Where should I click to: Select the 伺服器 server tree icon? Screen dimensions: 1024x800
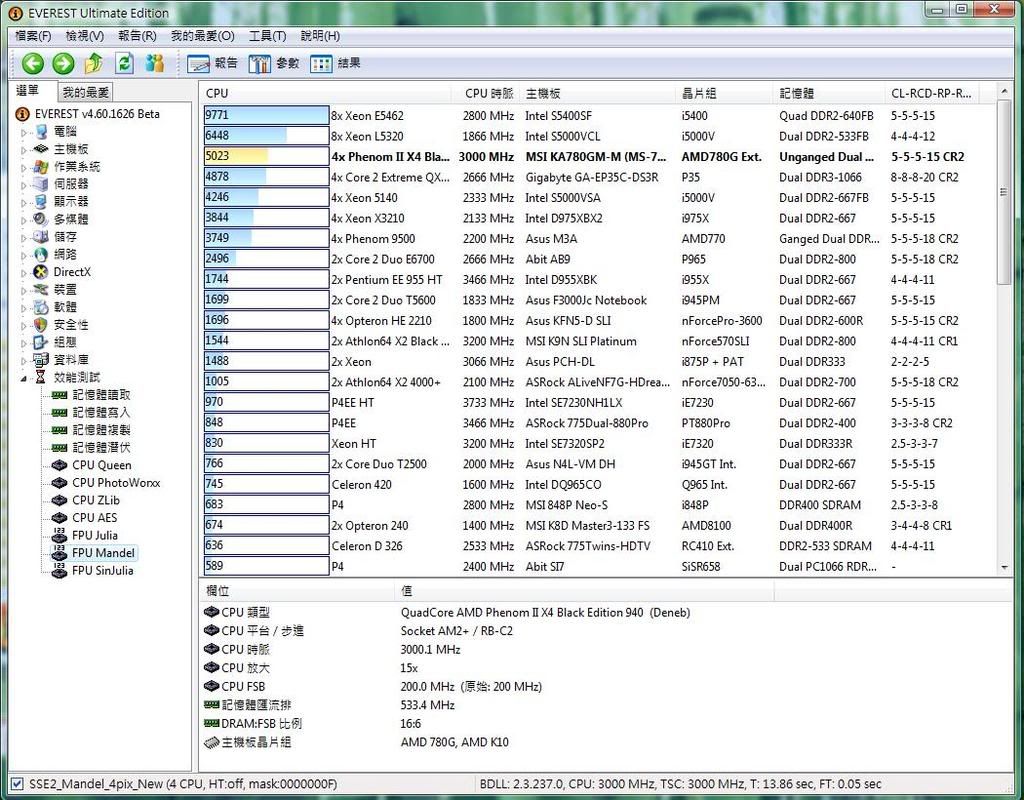click(x=41, y=184)
